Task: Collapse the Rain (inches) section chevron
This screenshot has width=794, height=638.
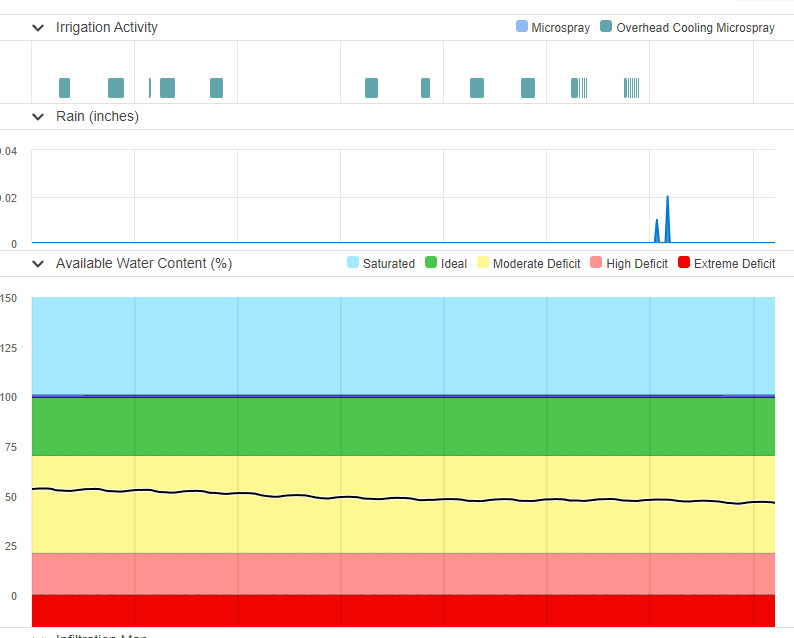Action: tap(38, 116)
